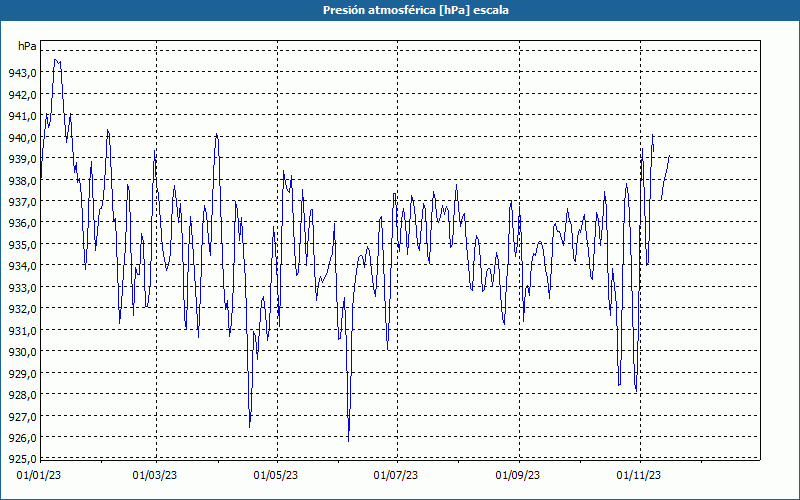Select the 932,0 y-axis value
Viewport: 800px width, 500px height.
(22, 309)
